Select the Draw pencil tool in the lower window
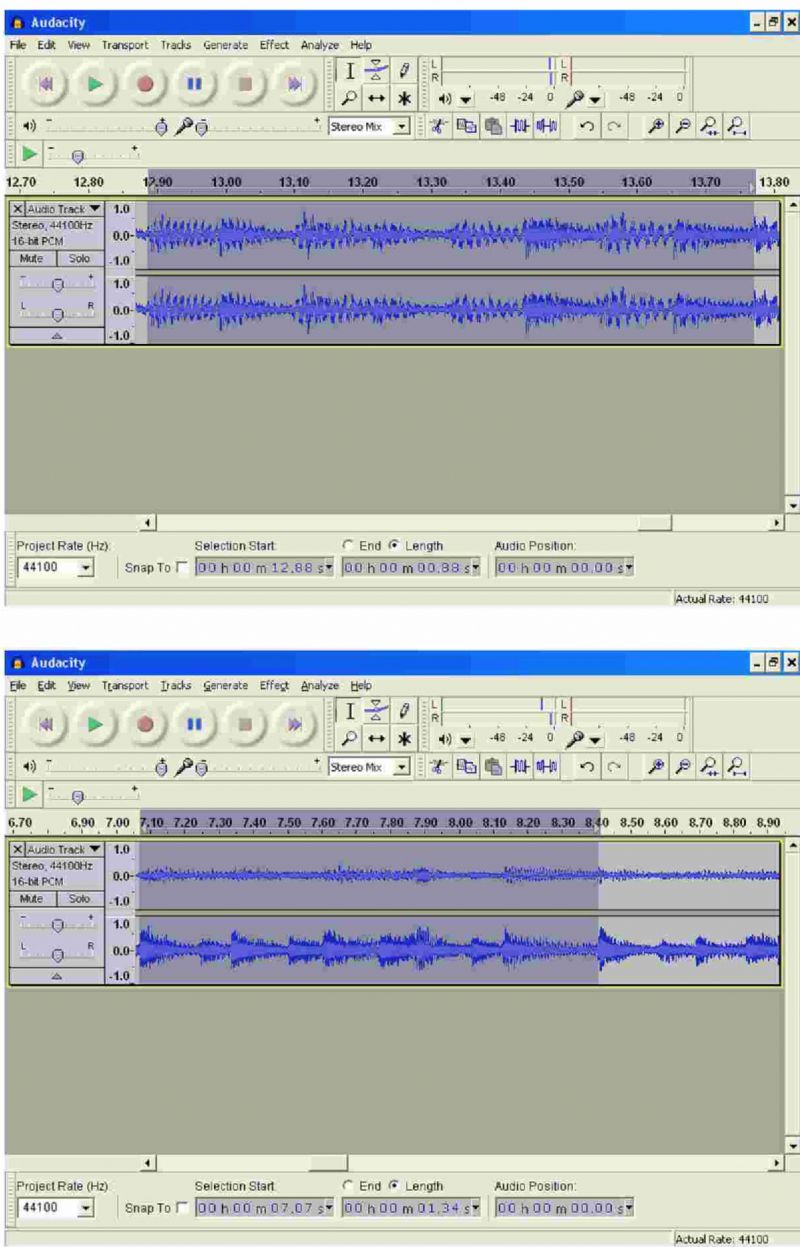Viewport: 800px width, 1247px height. [x=404, y=711]
